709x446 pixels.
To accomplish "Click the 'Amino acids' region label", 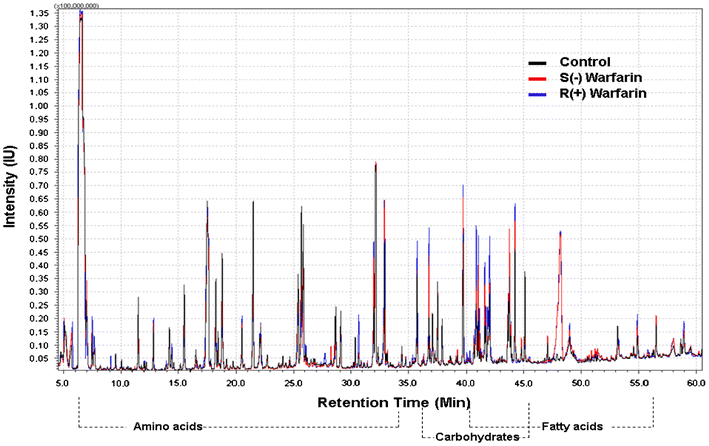I will 167,427.
